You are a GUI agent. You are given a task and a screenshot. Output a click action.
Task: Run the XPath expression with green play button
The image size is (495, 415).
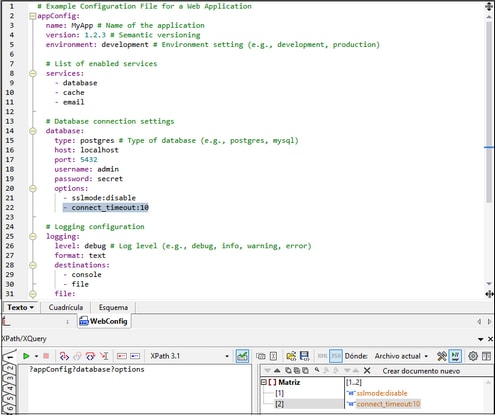[x=26, y=356]
